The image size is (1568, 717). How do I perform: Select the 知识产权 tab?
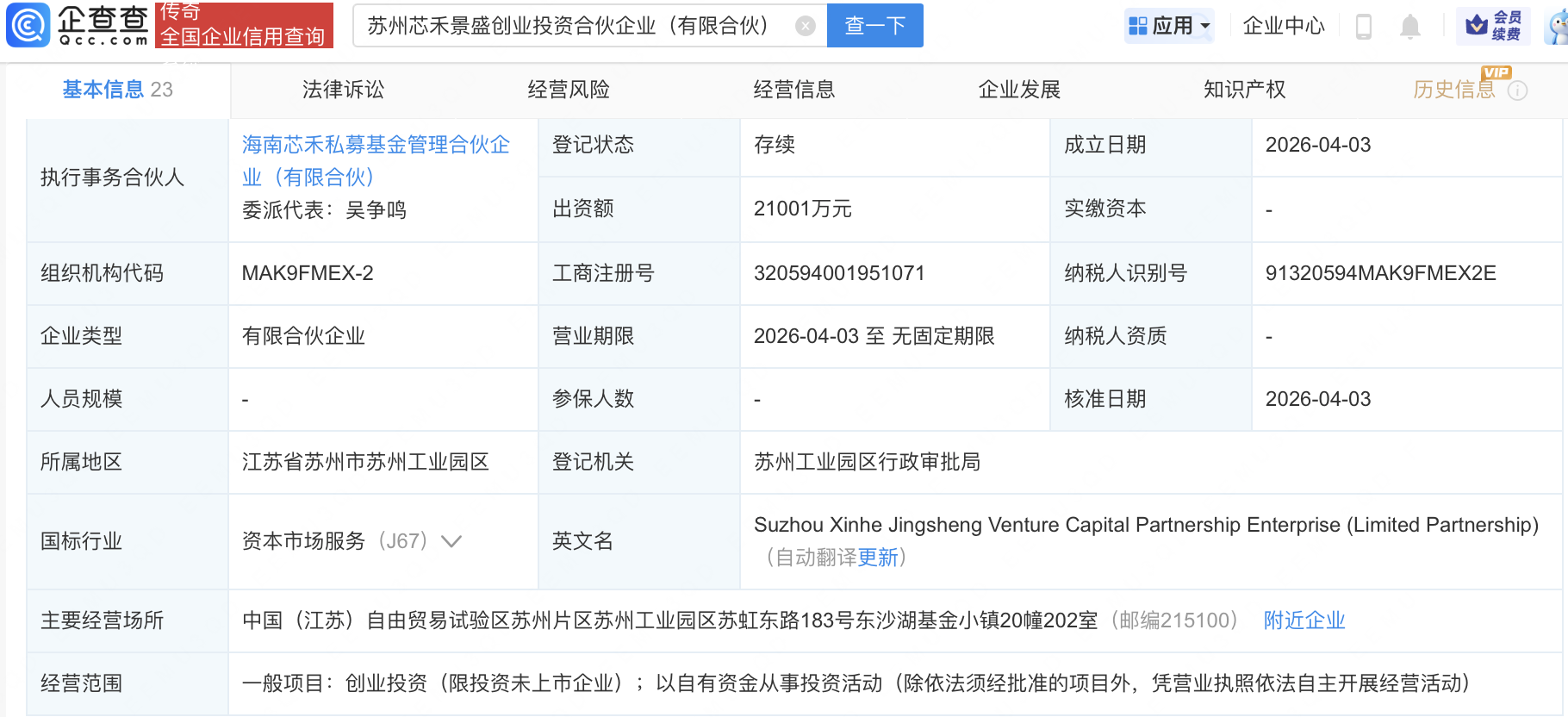(x=1244, y=90)
